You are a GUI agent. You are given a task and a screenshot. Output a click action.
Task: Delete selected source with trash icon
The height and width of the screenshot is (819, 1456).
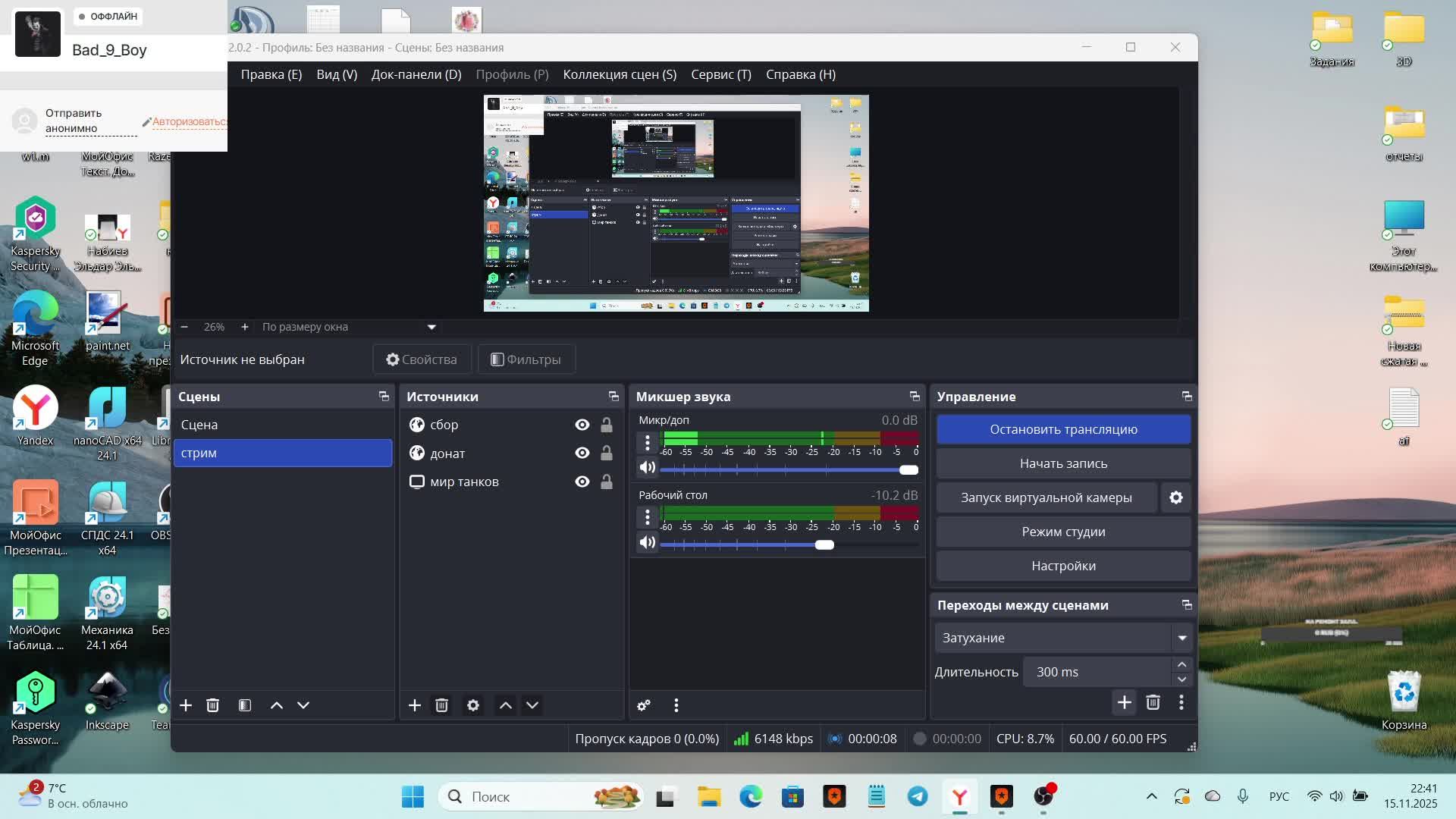[x=441, y=705]
